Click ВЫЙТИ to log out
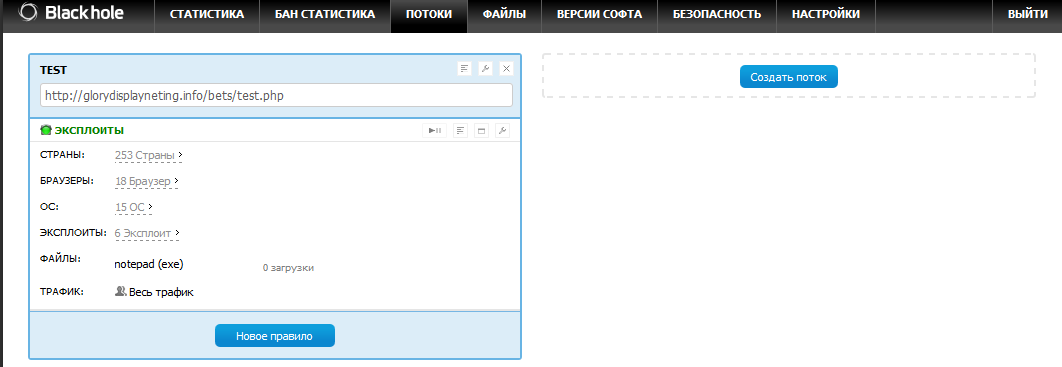This screenshot has width=1062, height=367. [1028, 14]
